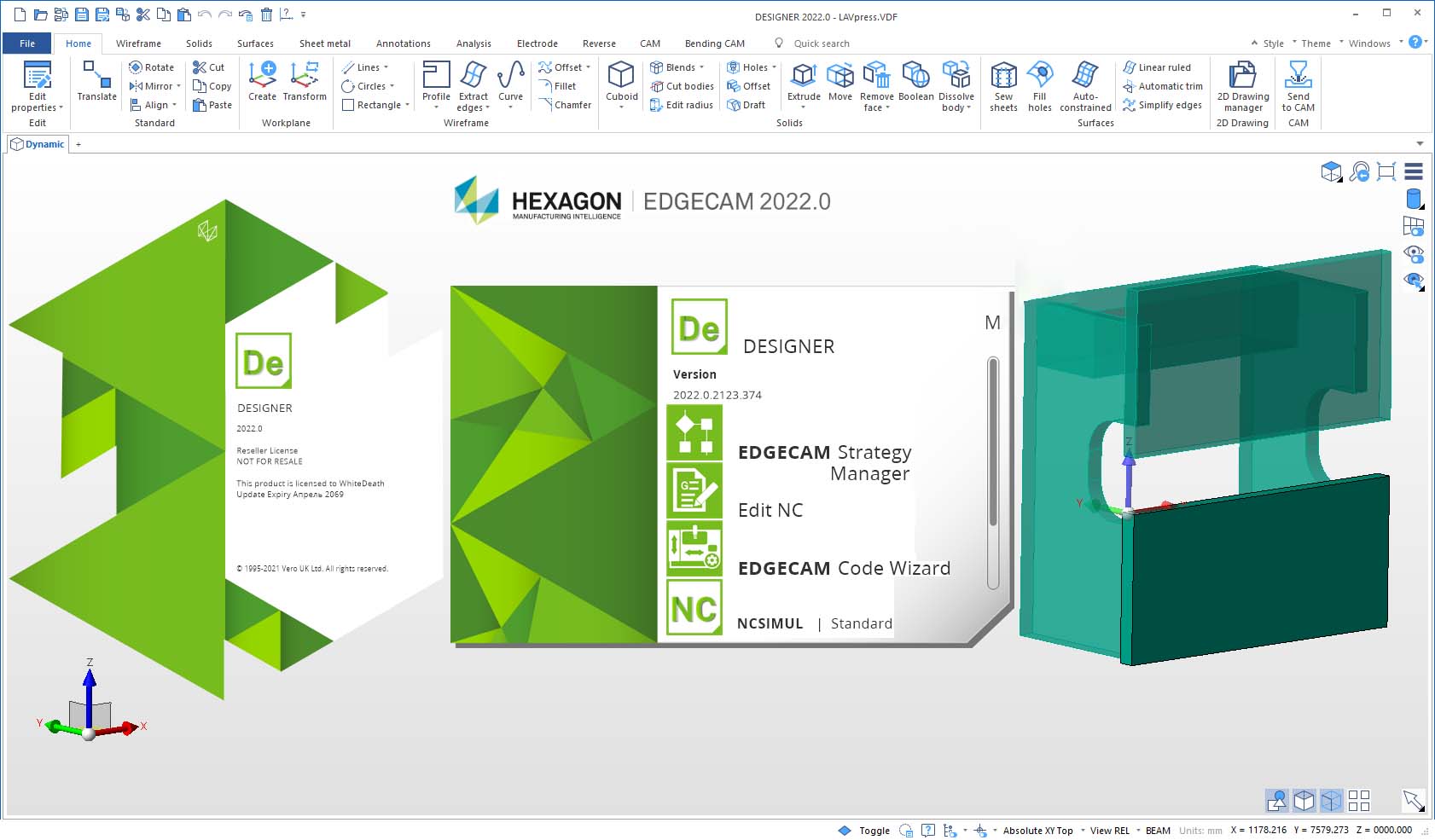
Task: Switch to the Sheet metal ribbon tab
Action: 324,43
